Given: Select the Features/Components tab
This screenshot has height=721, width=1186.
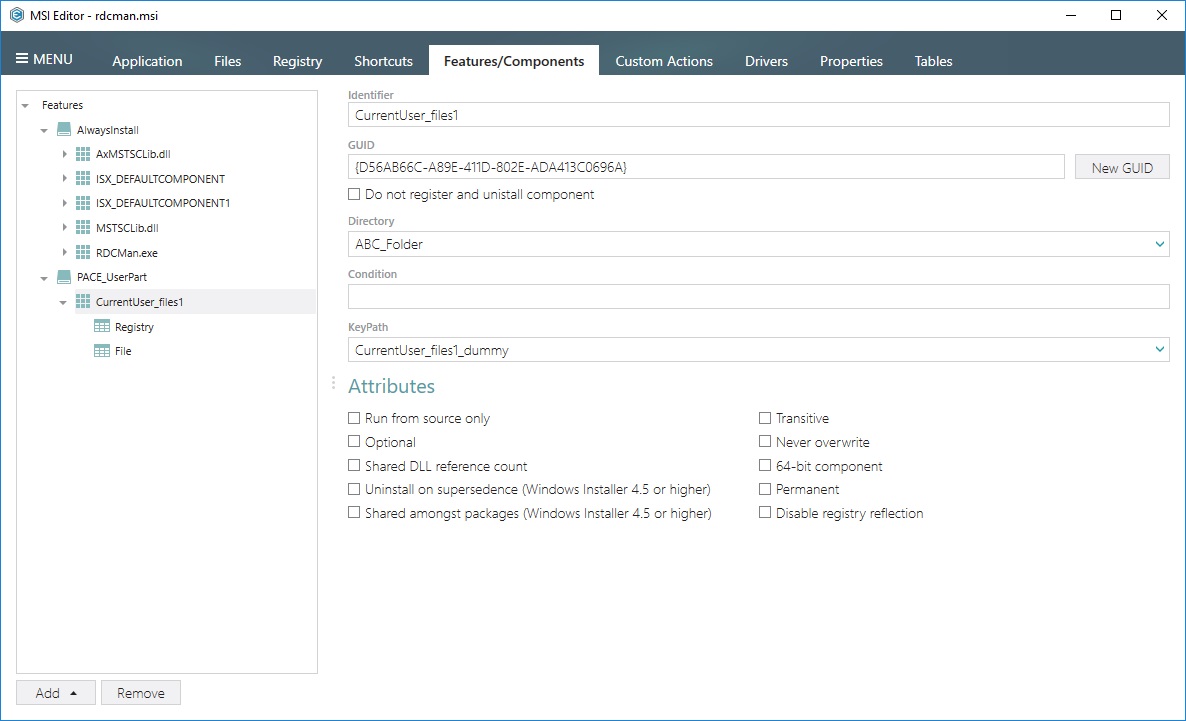Looking at the screenshot, I should pos(514,61).
